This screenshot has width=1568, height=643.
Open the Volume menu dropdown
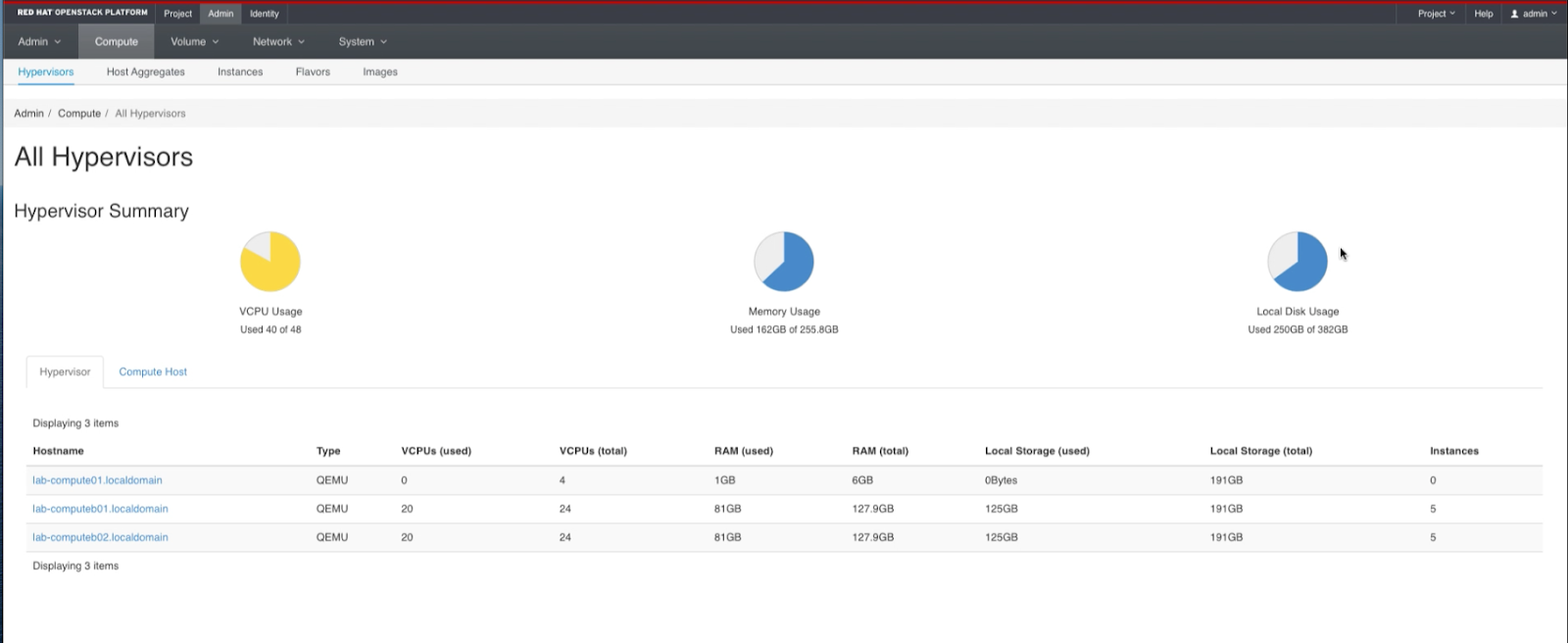point(194,42)
